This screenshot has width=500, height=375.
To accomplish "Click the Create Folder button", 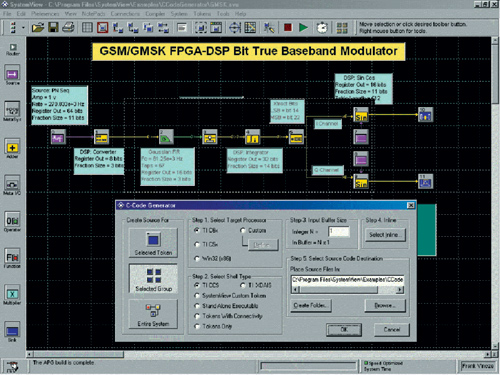I will [310, 305].
